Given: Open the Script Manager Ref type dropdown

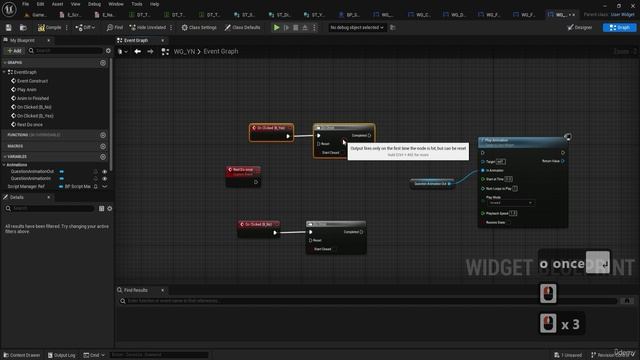Looking at the screenshot, I should (x=78, y=187).
